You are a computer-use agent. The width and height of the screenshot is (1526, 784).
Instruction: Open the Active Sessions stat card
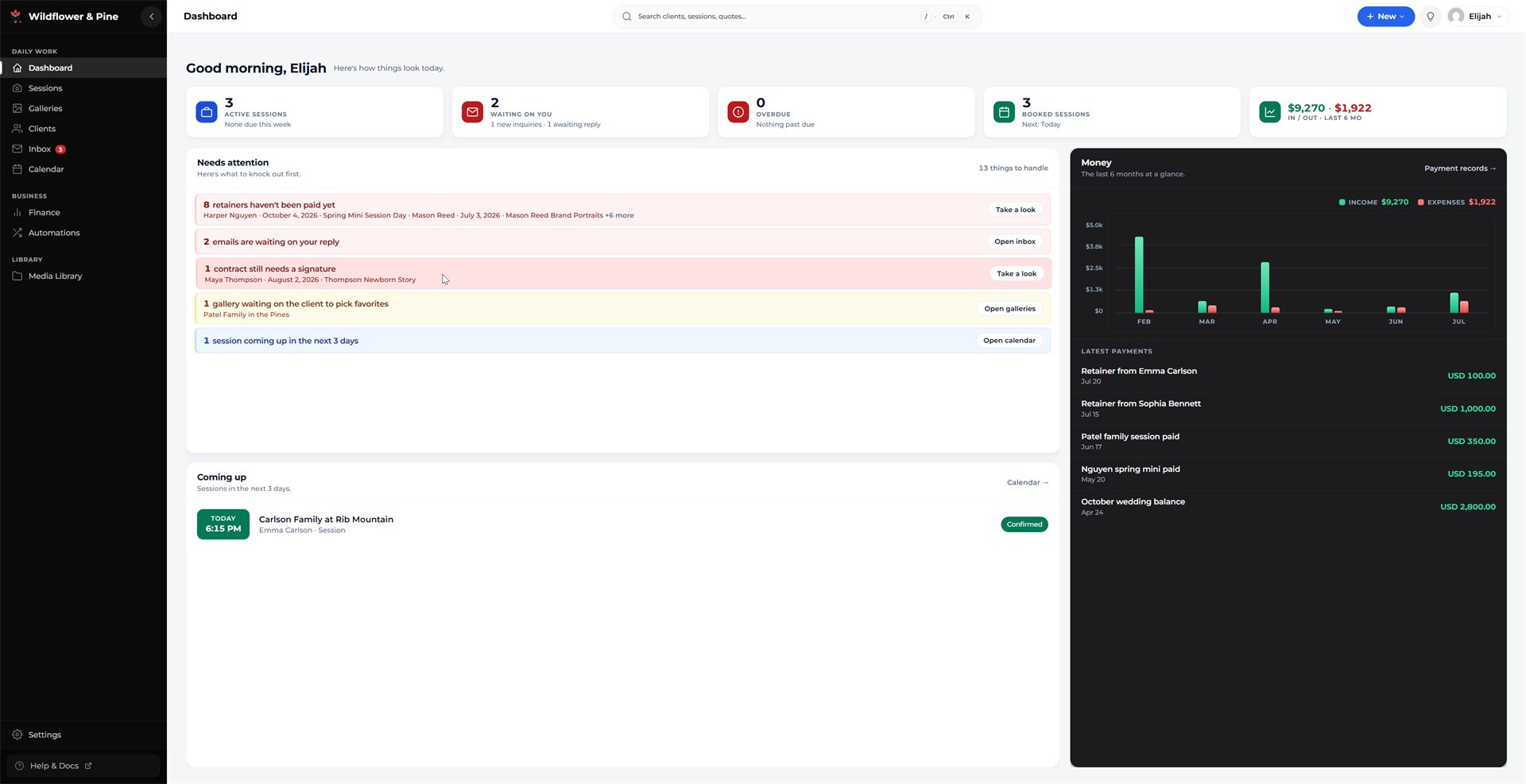click(315, 112)
